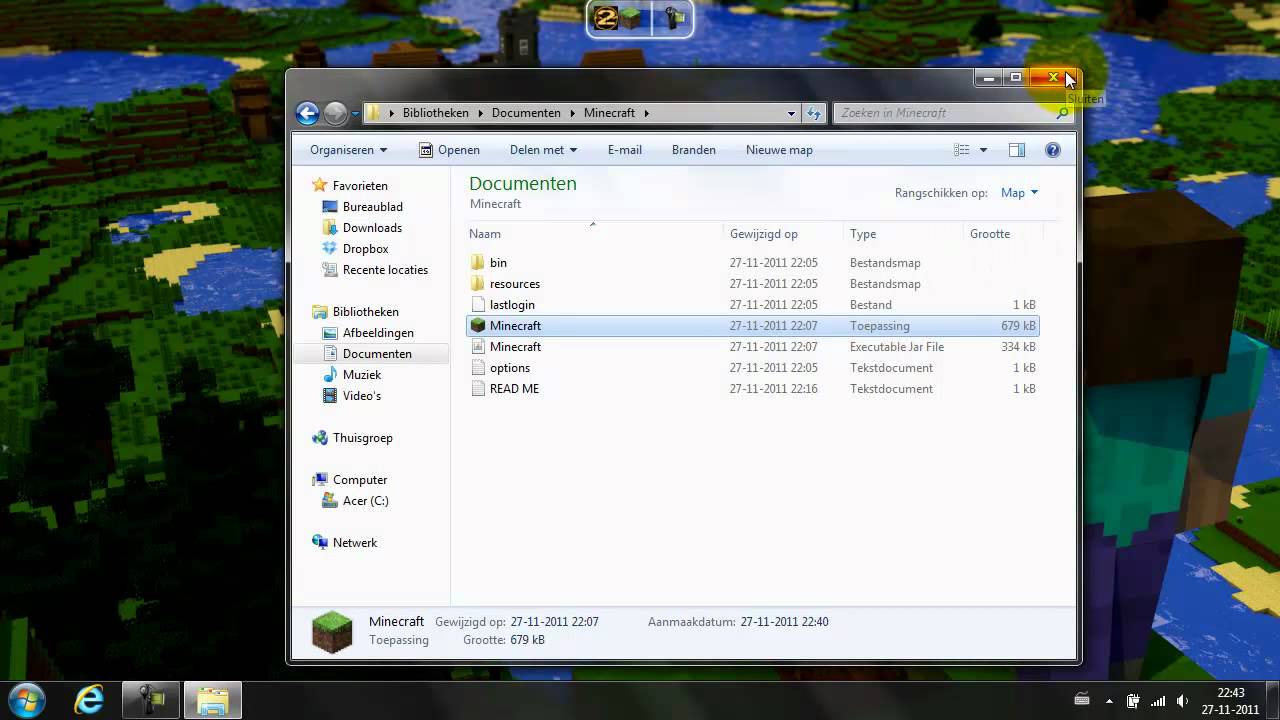Sort by 'Gewijzigd op' column header
This screenshot has height=720, width=1280.
783,234
